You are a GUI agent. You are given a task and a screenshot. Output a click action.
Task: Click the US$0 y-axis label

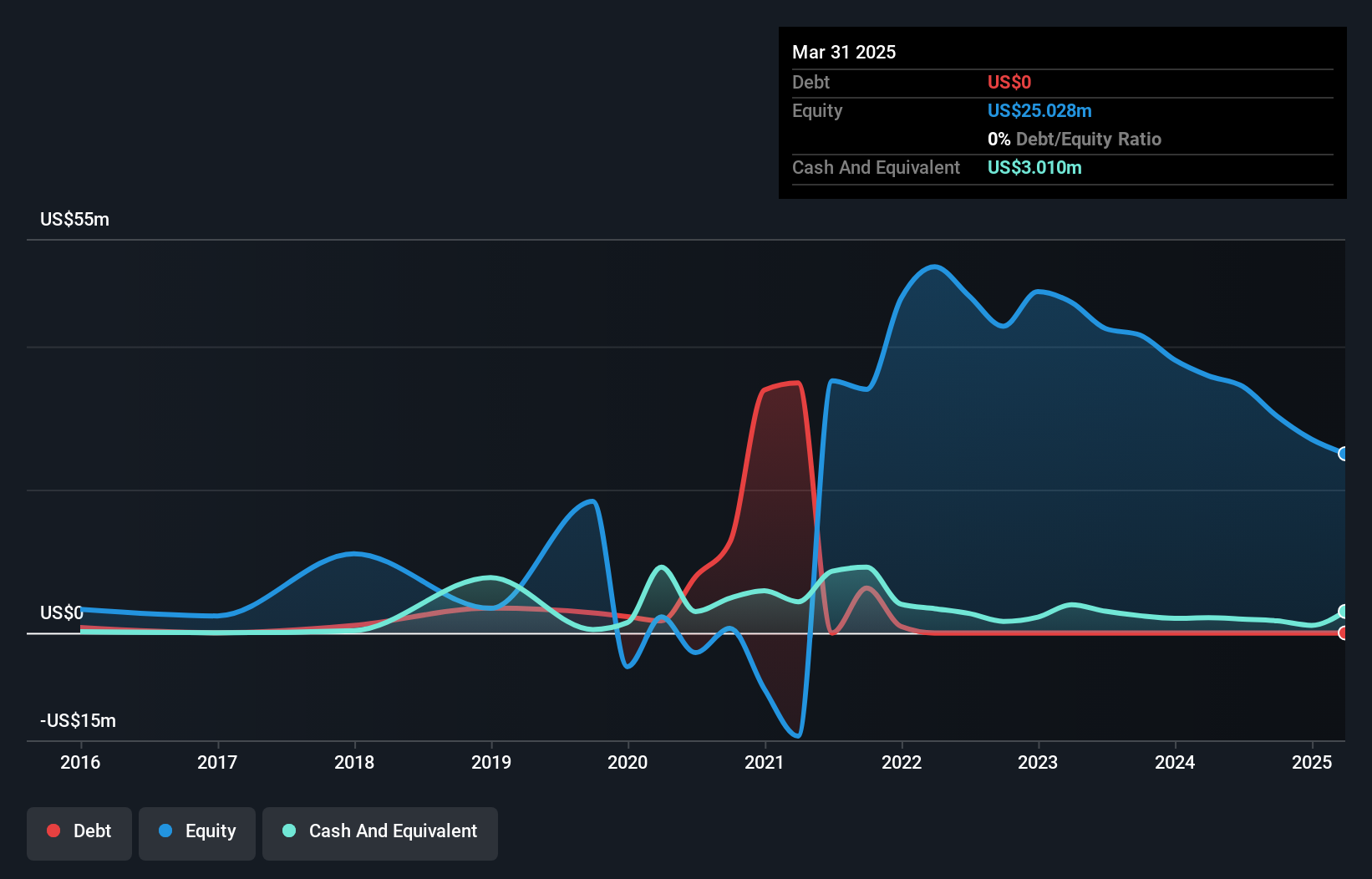click(x=62, y=613)
